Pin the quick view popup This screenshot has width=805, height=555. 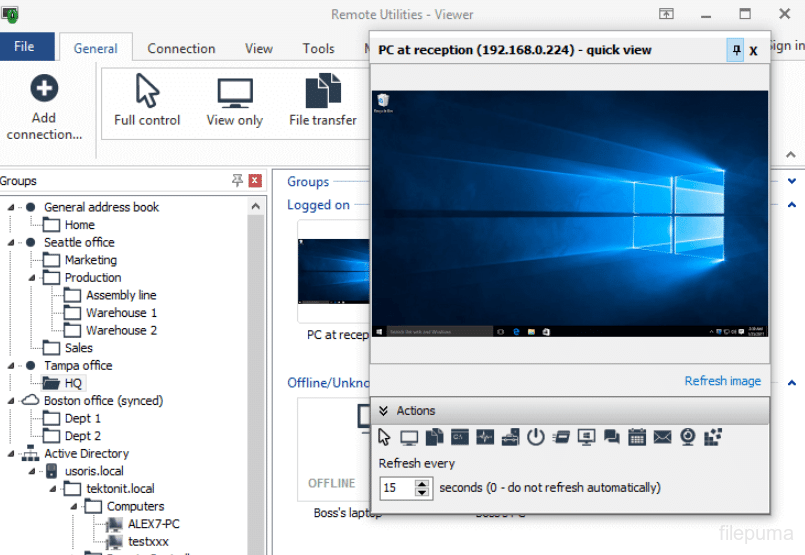pos(736,50)
